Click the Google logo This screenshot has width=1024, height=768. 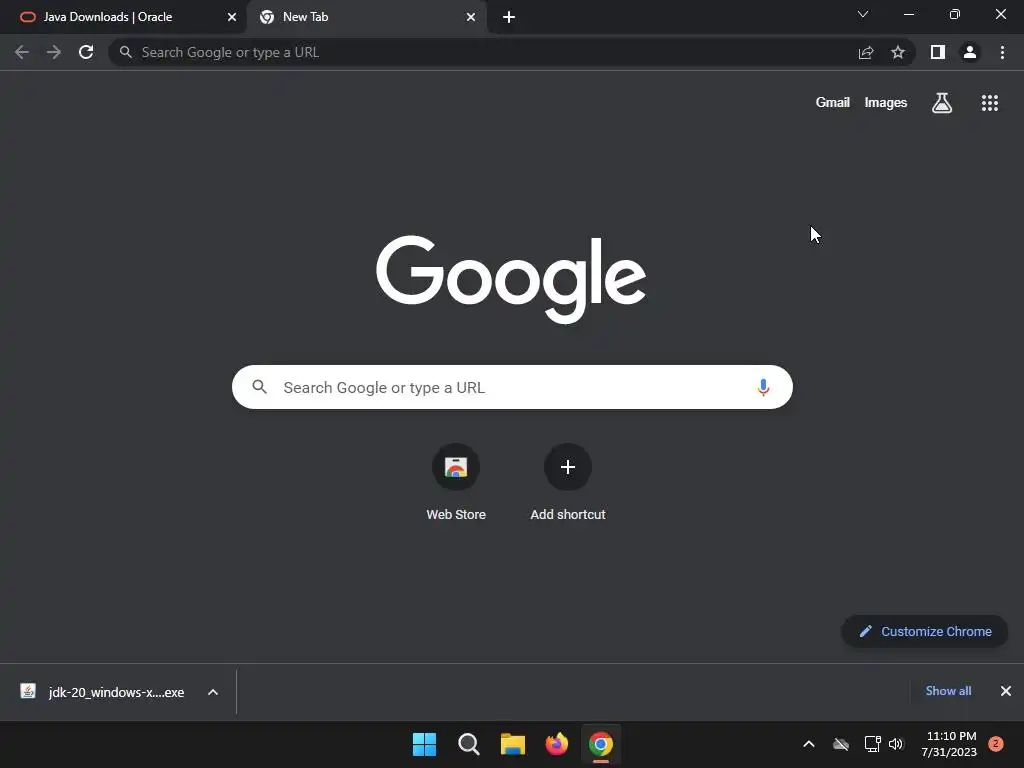[511, 279]
